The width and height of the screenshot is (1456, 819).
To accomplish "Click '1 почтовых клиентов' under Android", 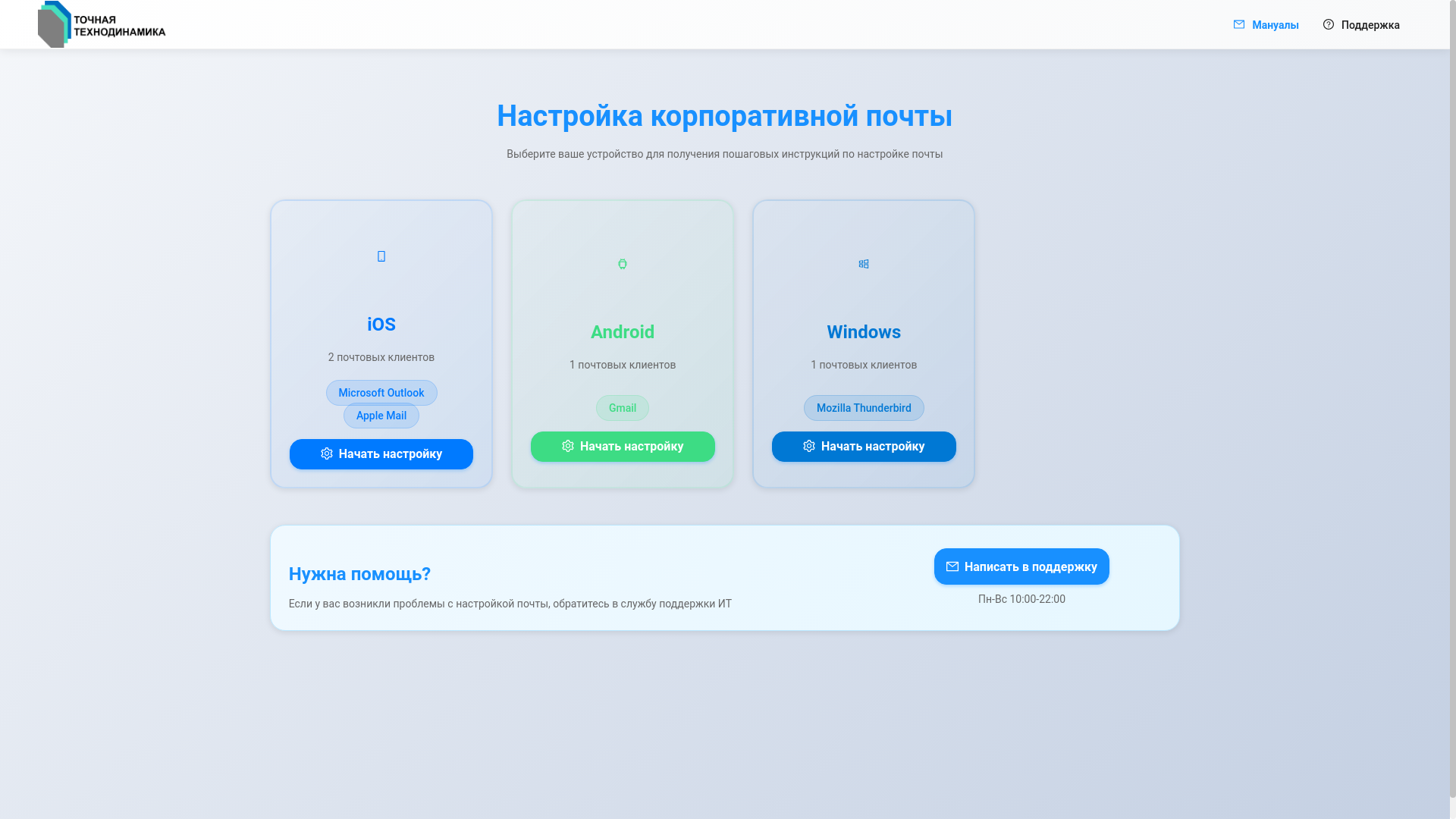I will [x=623, y=365].
